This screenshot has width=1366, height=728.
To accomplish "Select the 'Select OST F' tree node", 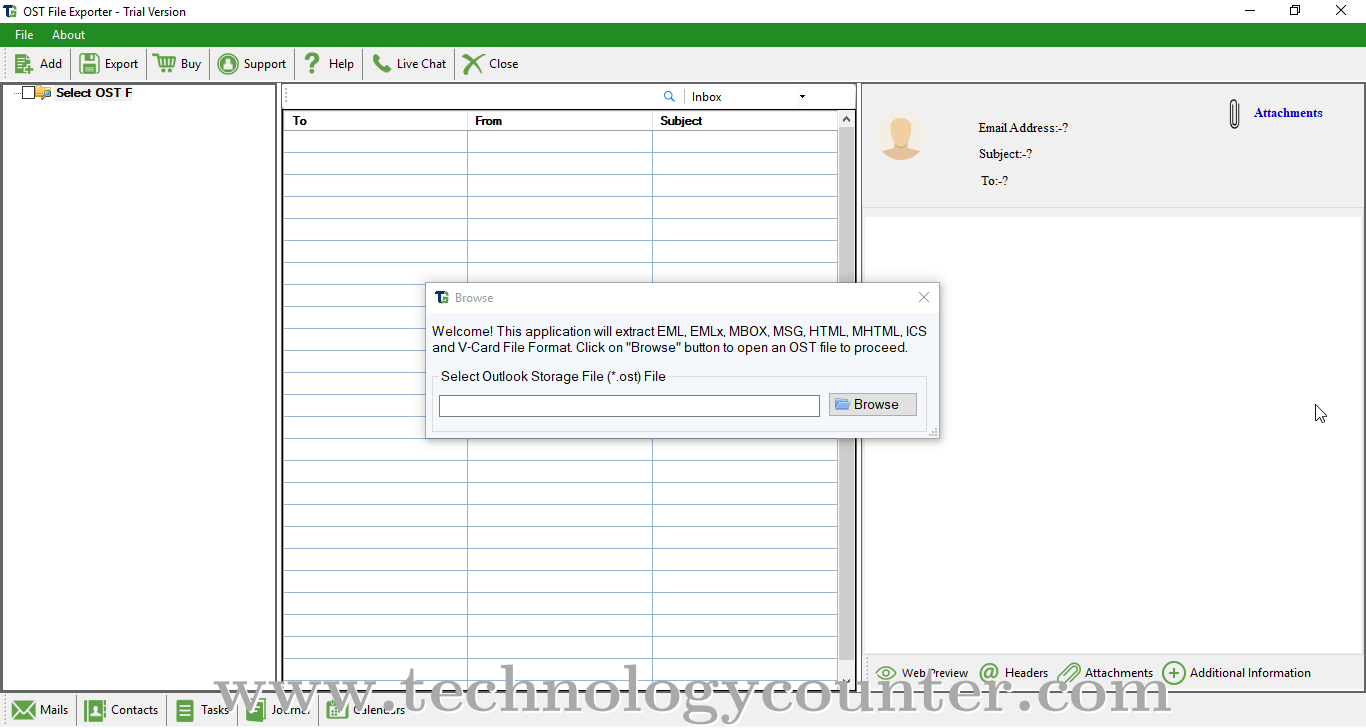I will coord(94,93).
